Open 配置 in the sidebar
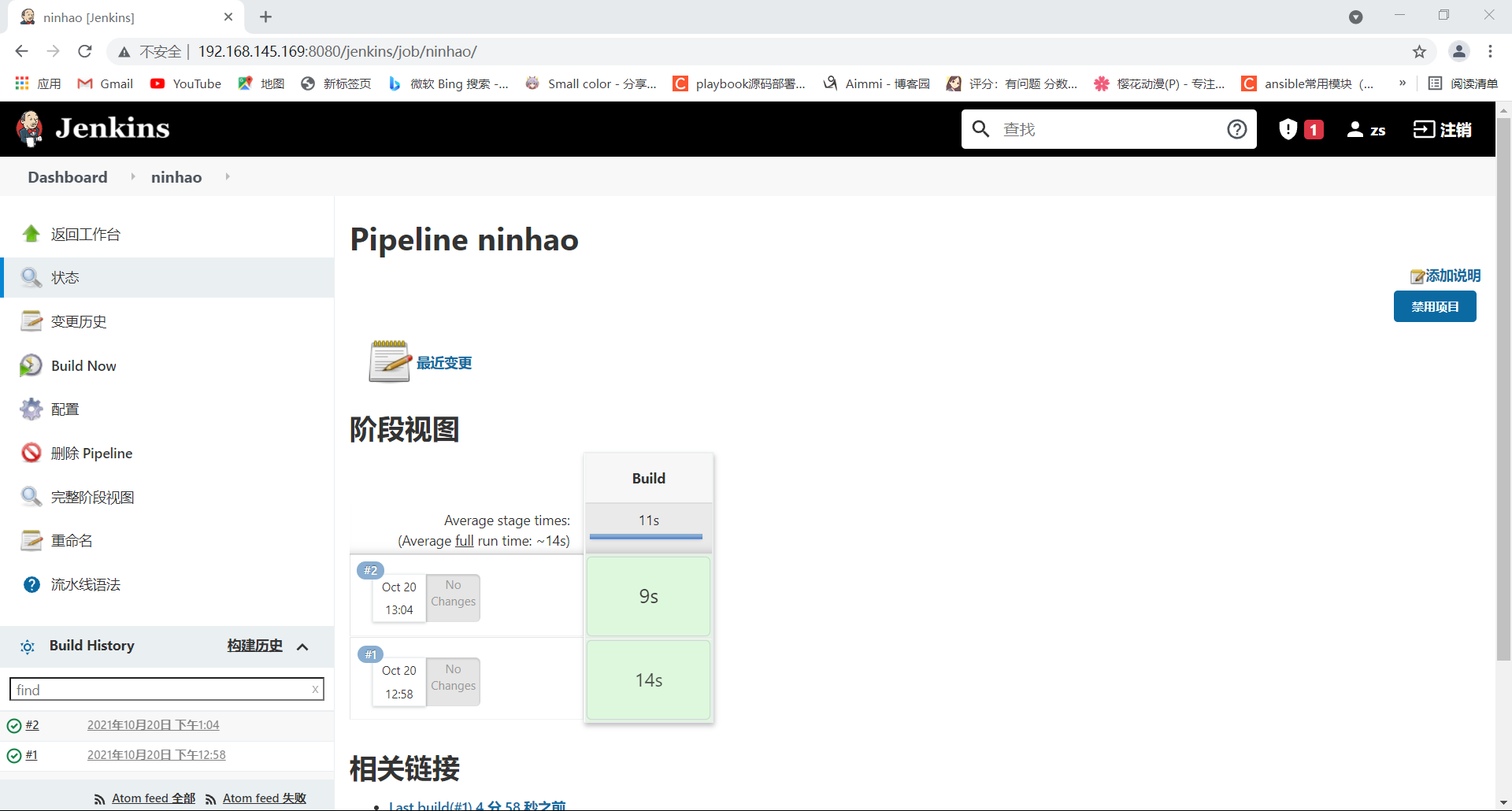This screenshot has height=811, width=1512. point(65,409)
